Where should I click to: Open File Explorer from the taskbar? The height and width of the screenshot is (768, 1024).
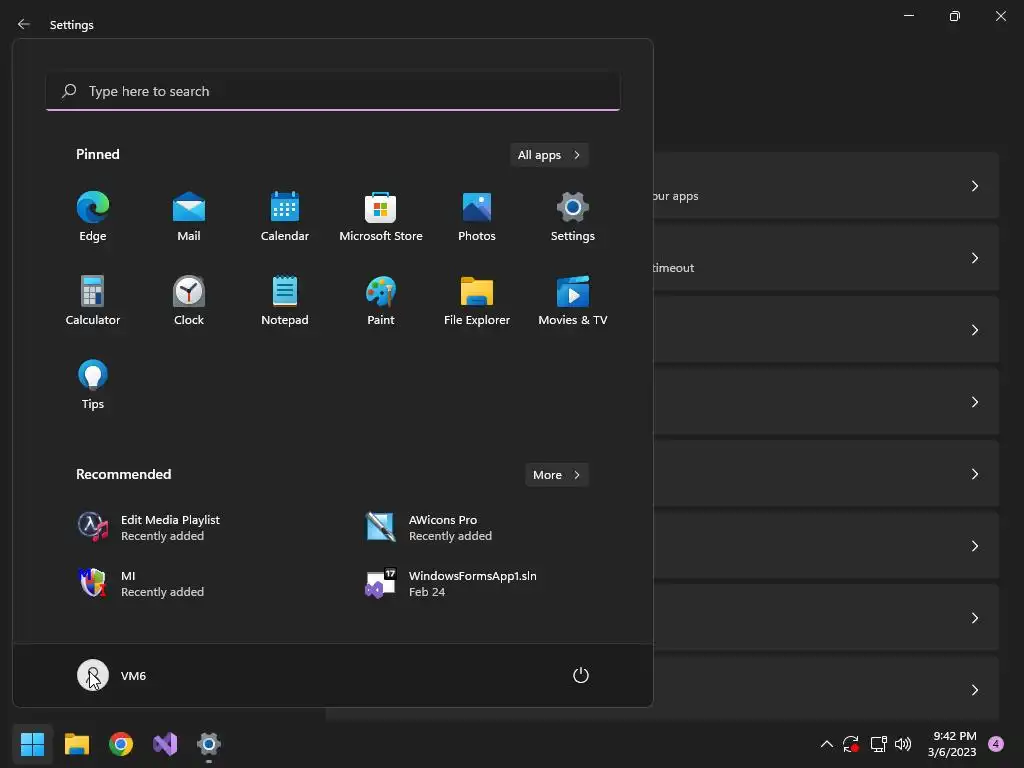coord(77,744)
